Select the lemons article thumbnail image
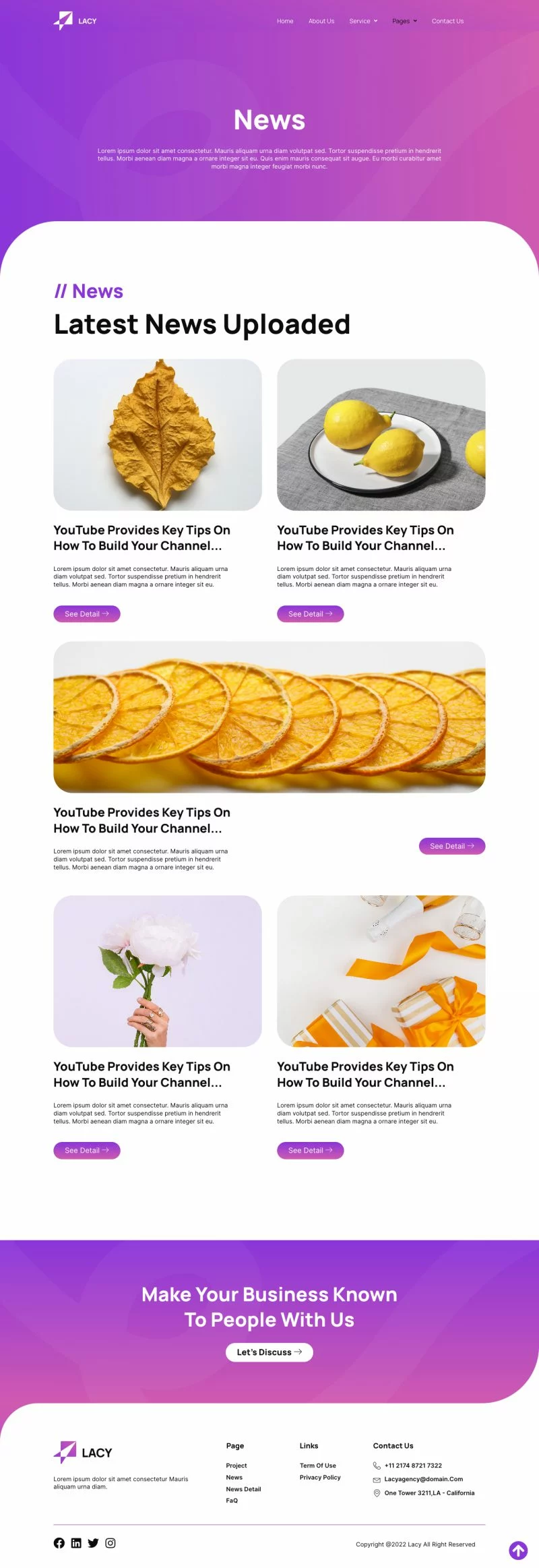The image size is (539, 1568). point(381,435)
